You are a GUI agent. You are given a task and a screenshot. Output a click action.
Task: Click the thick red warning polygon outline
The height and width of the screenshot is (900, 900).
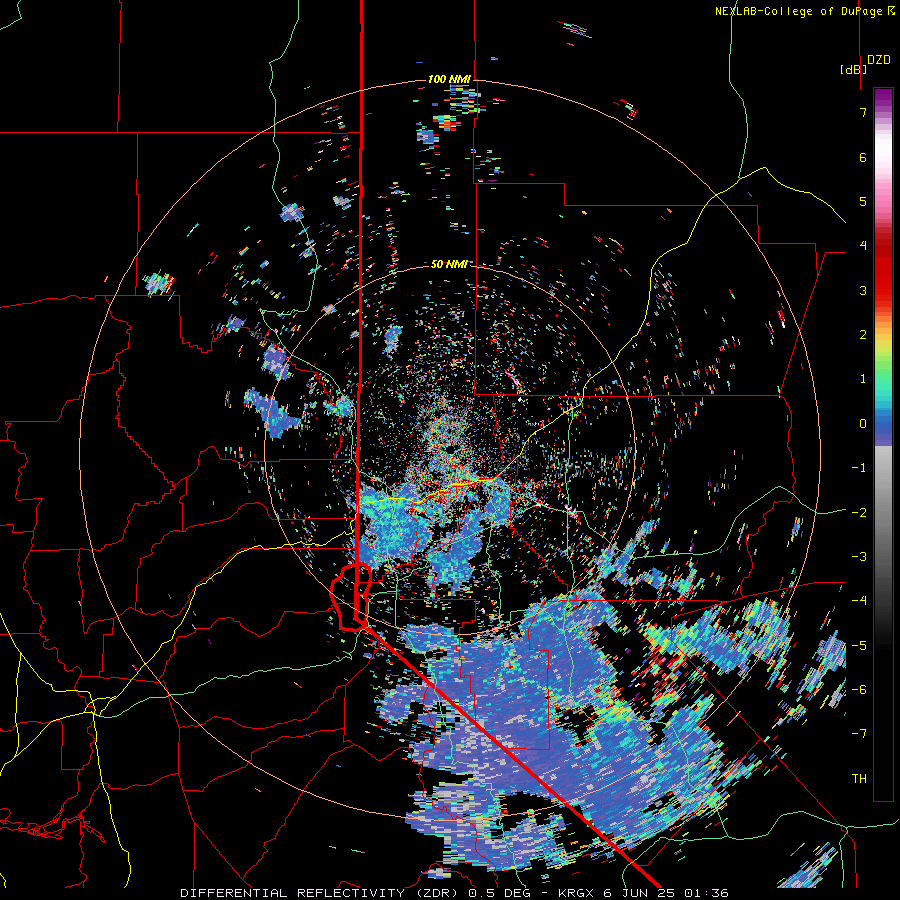[x=351, y=597]
